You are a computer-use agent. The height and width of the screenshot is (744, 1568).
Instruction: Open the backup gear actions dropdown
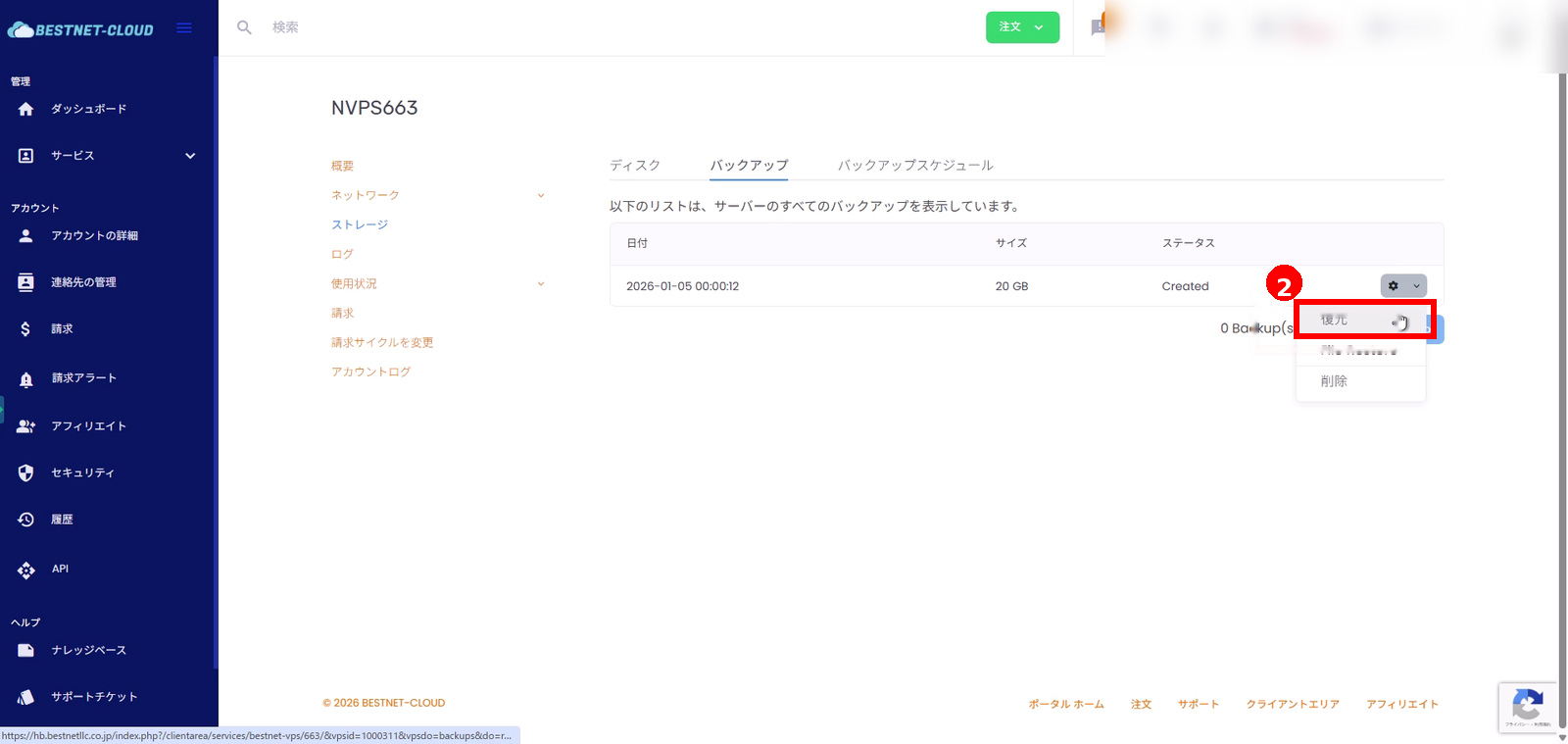pyautogui.click(x=1402, y=286)
